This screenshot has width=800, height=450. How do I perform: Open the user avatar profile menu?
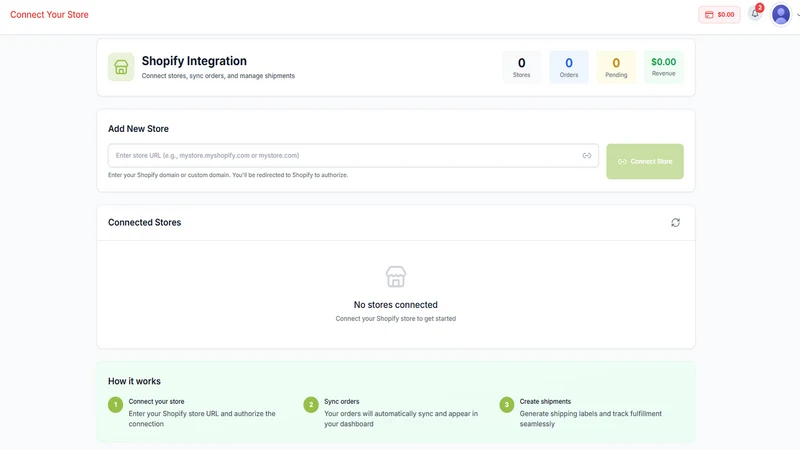[x=781, y=14]
